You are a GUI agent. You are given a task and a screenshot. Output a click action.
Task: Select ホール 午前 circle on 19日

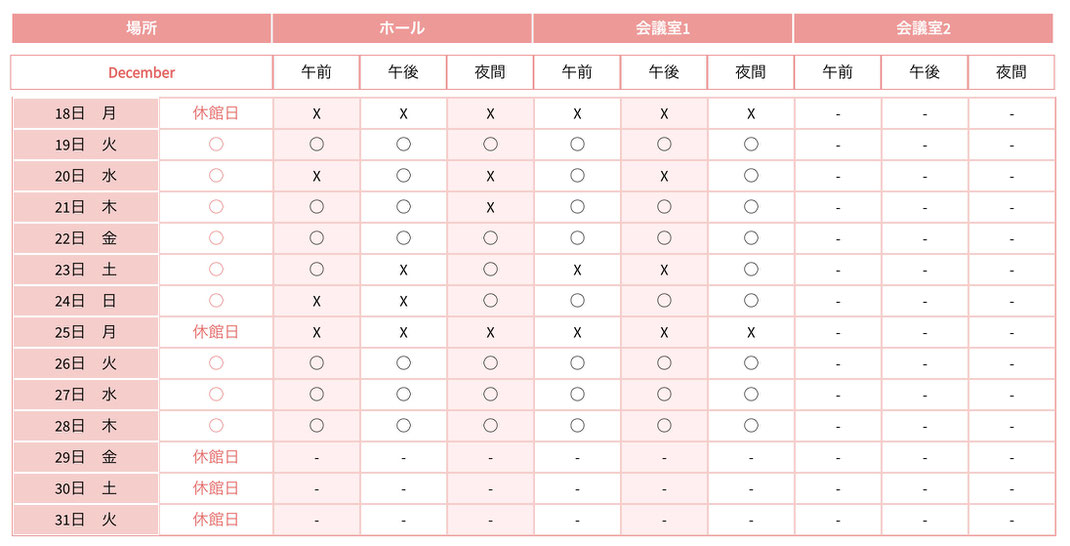pos(316,144)
